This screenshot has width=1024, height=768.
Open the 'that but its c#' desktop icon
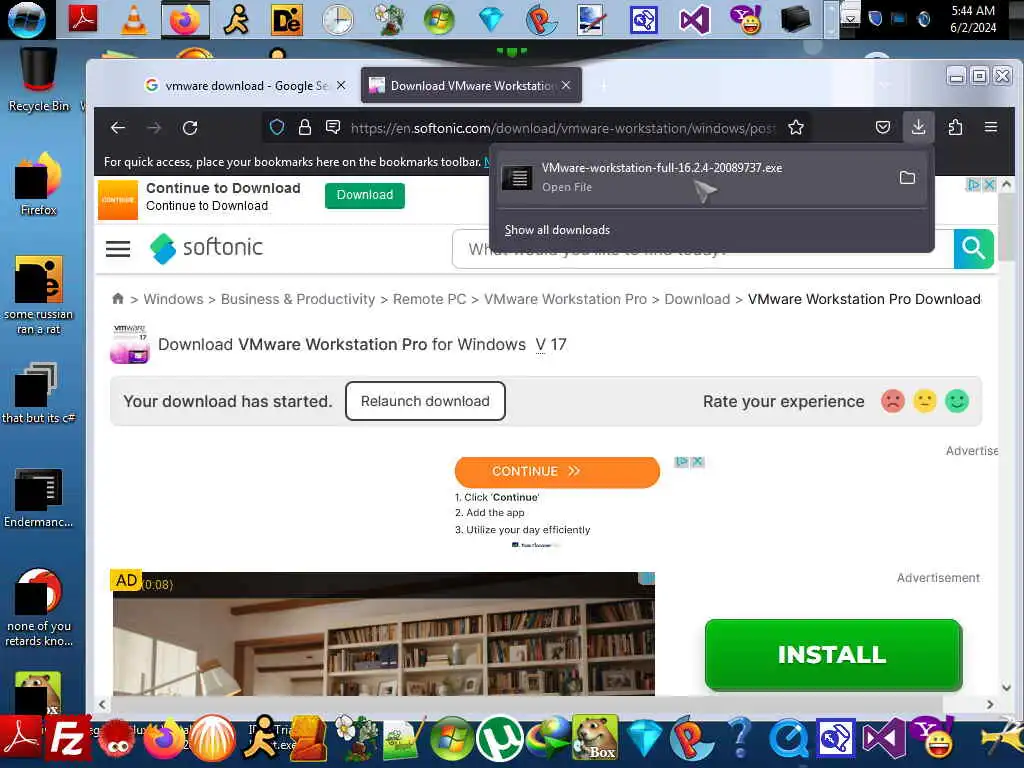(38, 392)
